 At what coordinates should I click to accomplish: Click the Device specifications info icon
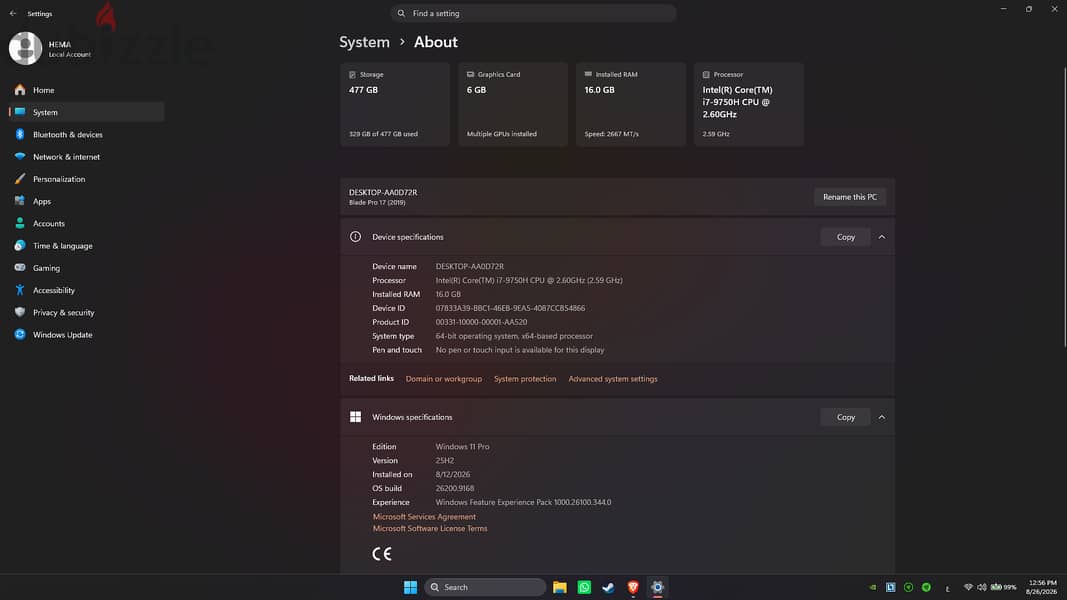coord(355,237)
